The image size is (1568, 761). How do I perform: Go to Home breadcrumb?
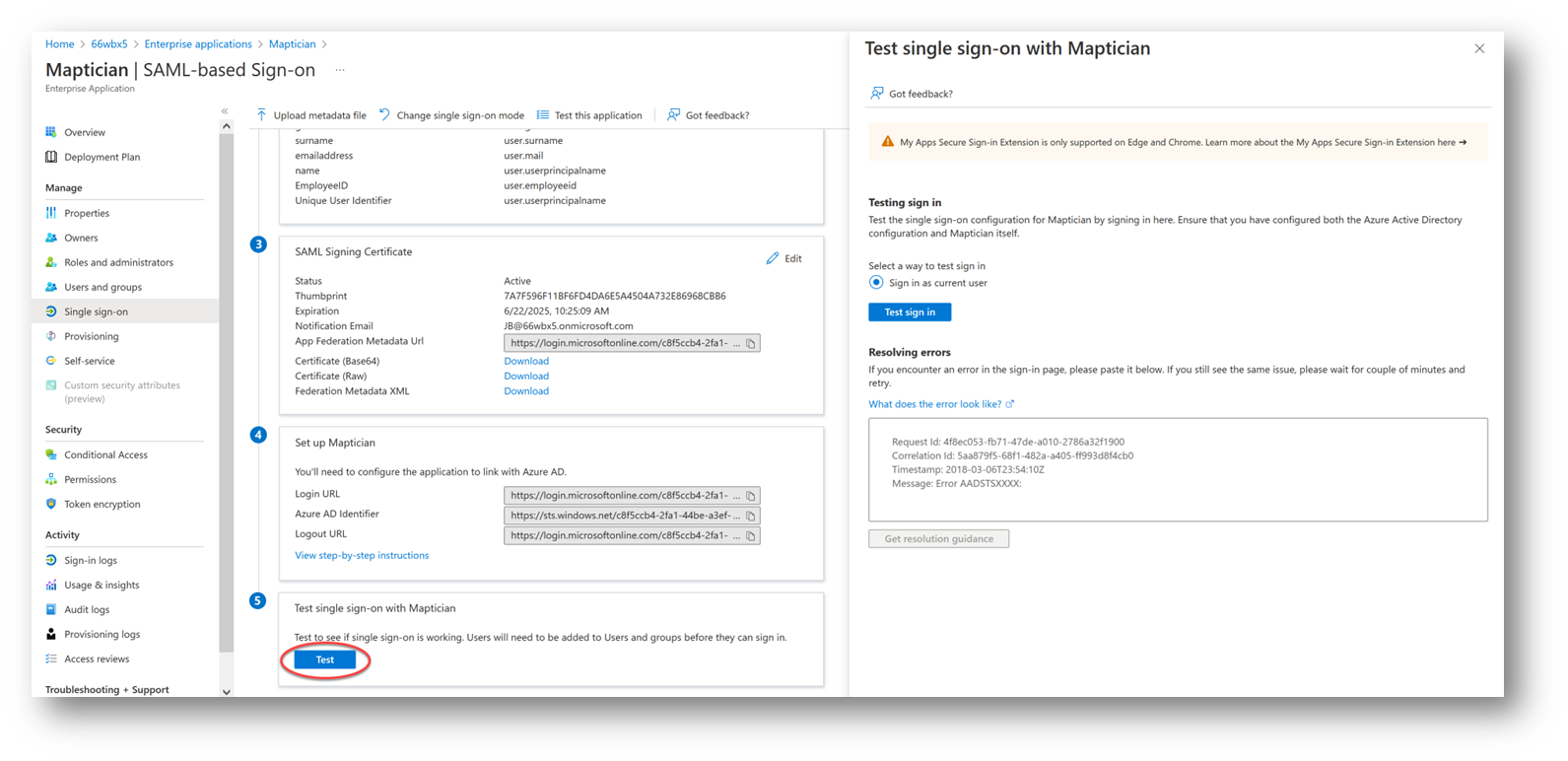(x=59, y=44)
